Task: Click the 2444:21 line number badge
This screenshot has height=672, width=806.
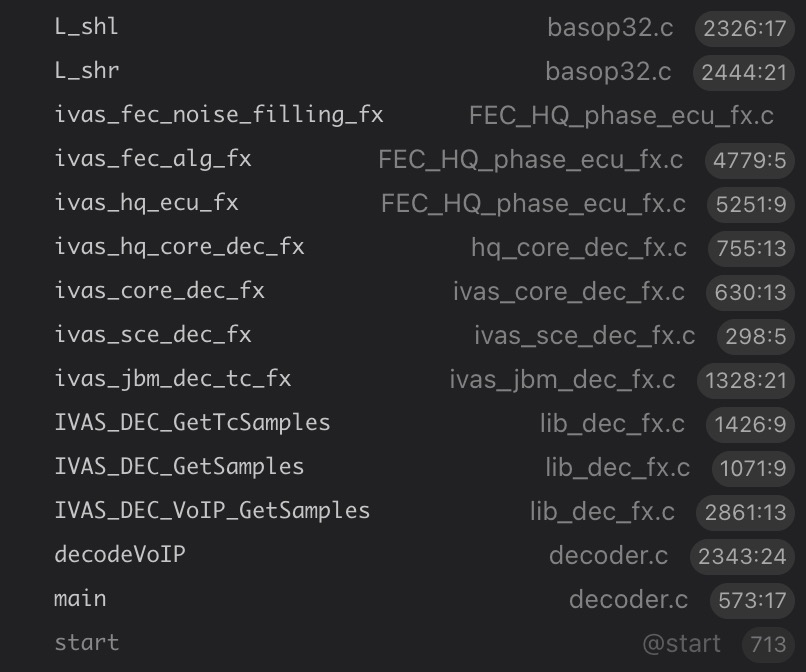Action: pyautogui.click(x=744, y=72)
